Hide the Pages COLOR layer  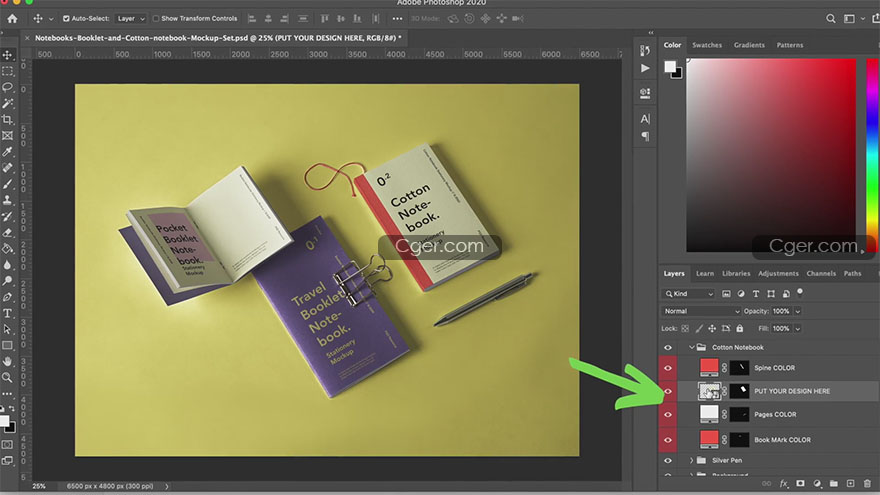[668, 415]
